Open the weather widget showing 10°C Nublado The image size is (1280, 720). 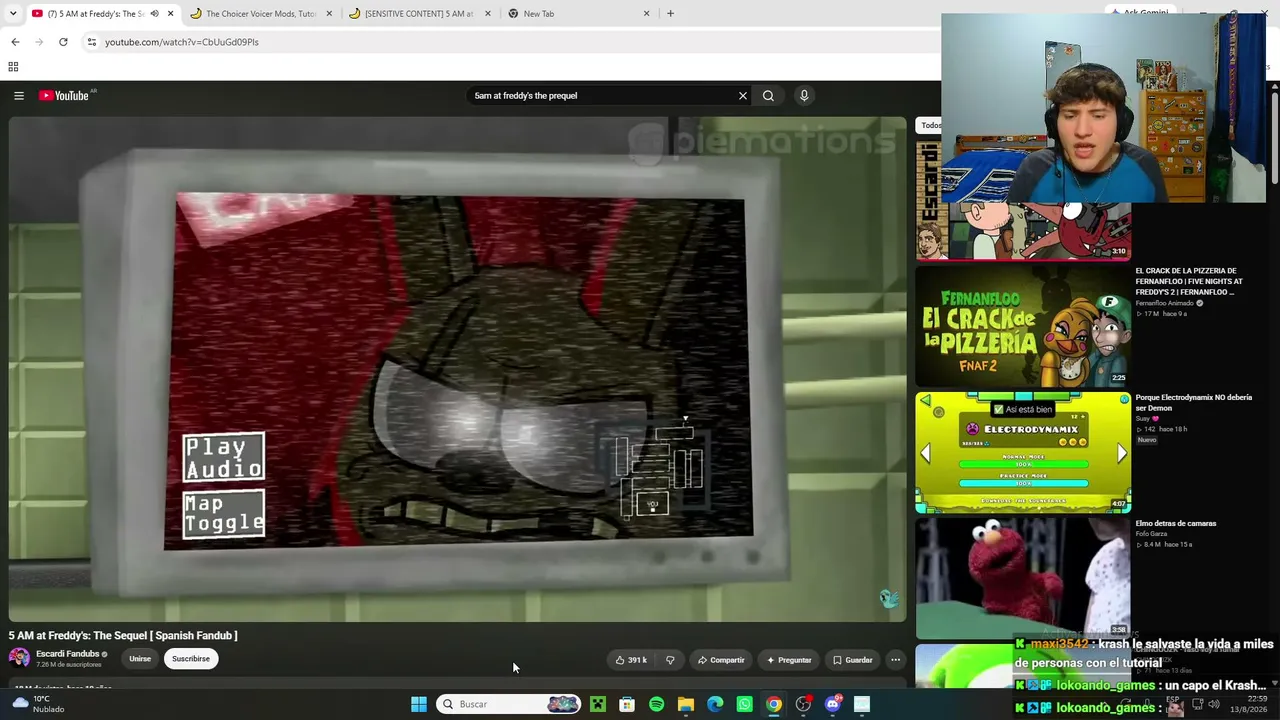coord(38,704)
